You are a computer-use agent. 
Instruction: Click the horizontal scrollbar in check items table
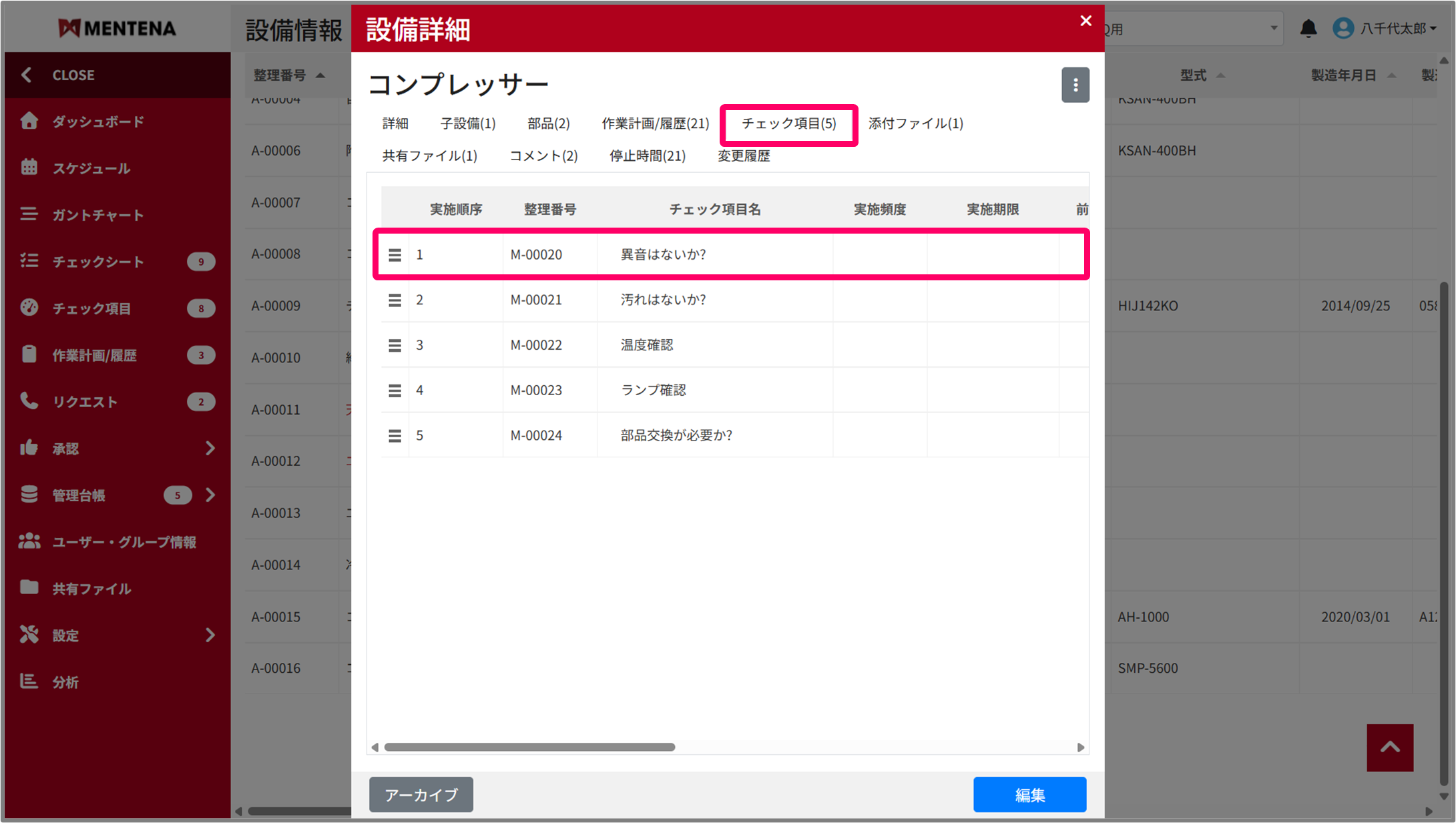(529, 747)
